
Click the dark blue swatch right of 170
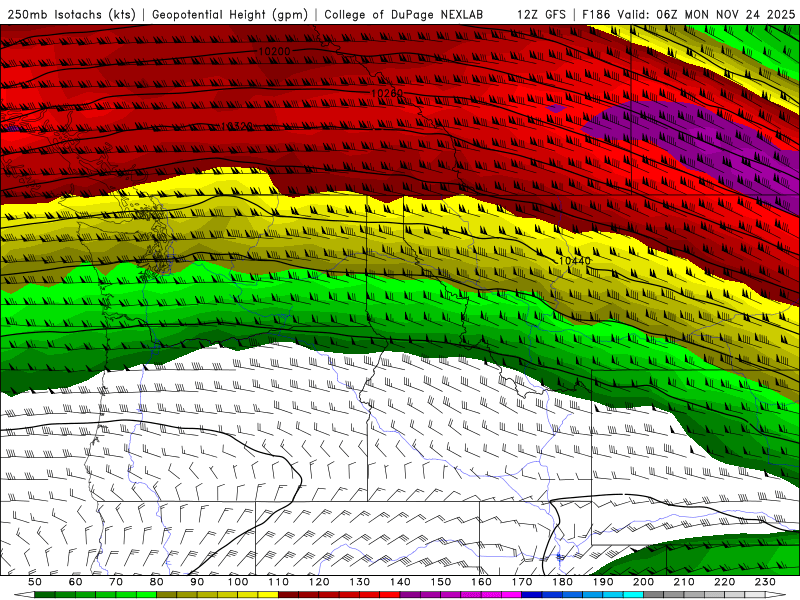coord(532,595)
